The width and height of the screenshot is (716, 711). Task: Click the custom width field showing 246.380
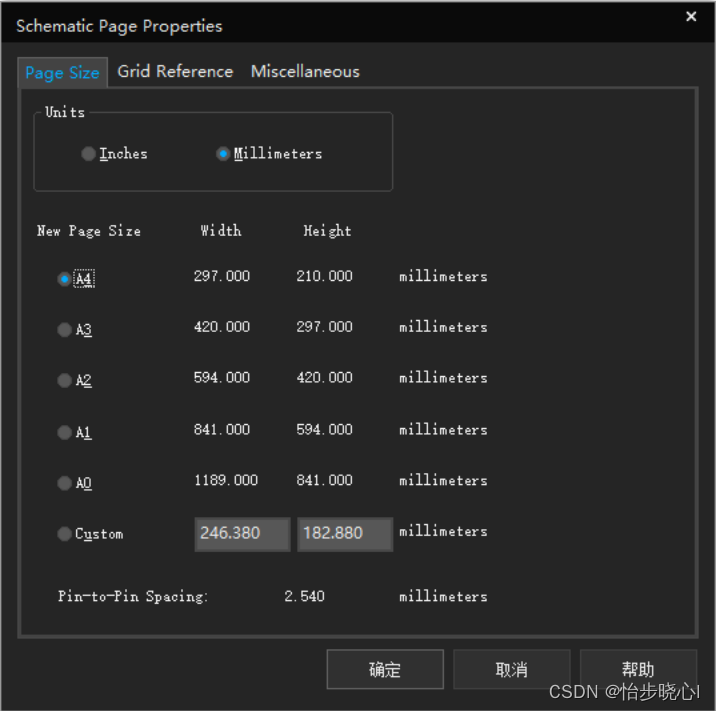[242, 534]
